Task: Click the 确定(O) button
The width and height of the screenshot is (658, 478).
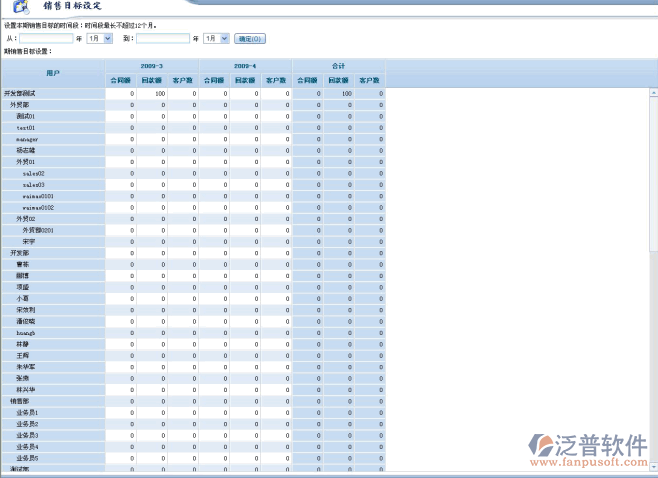Action: click(250, 39)
